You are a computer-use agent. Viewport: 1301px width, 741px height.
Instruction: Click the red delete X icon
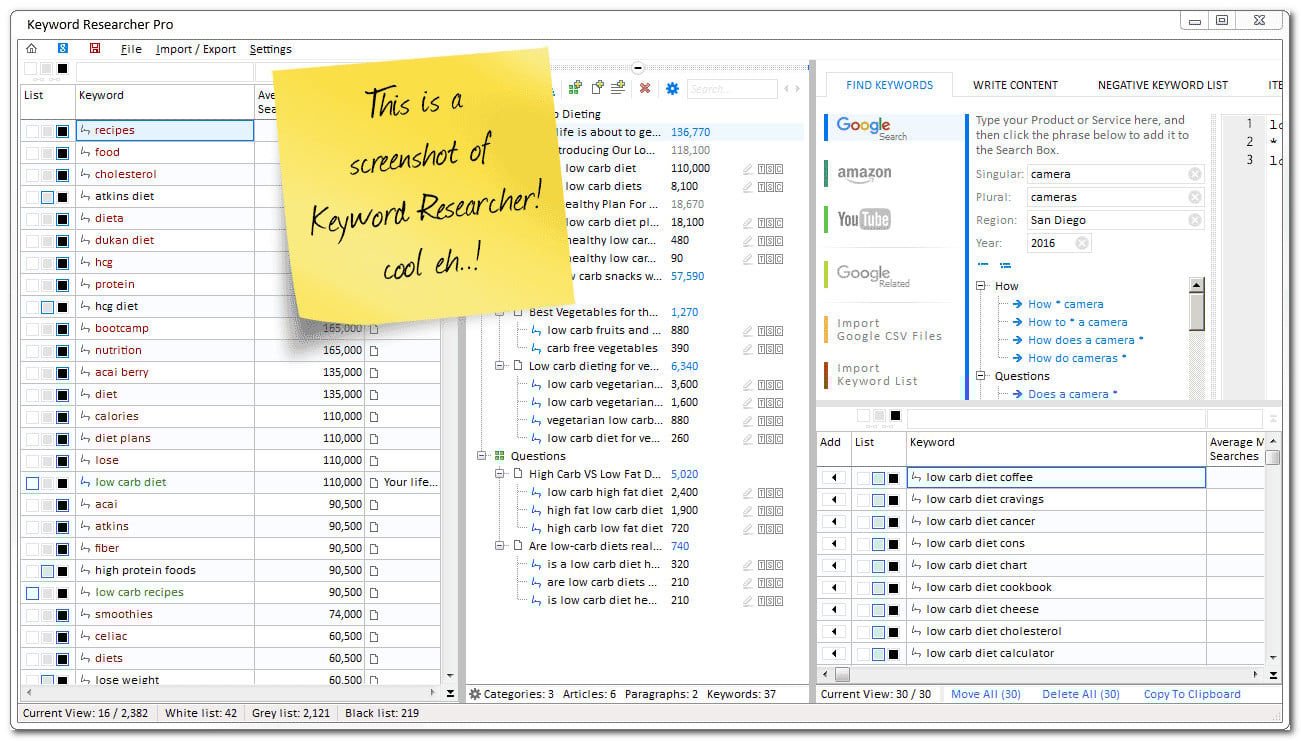pyautogui.click(x=644, y=88)
